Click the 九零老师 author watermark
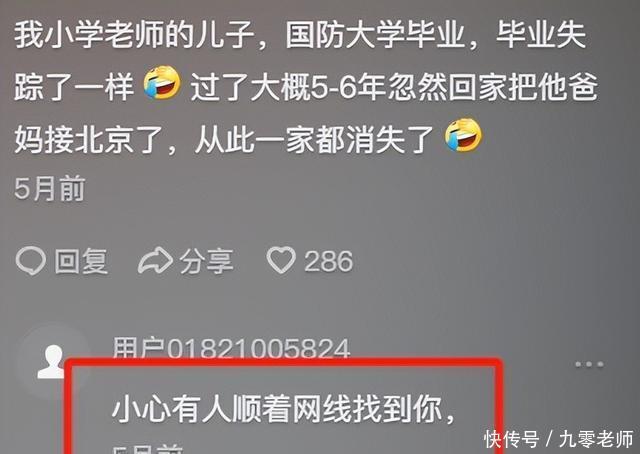Viewport: 640px width, 454px height. coord(596,439)
